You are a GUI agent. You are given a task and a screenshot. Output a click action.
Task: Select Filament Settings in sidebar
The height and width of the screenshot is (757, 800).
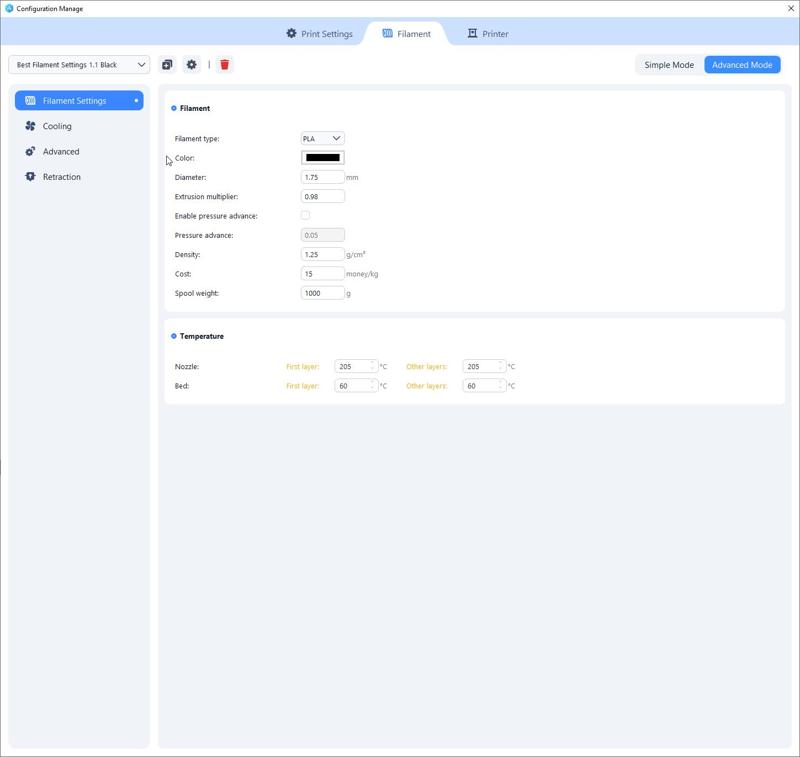pyautogui.click(x=79, y=100)
